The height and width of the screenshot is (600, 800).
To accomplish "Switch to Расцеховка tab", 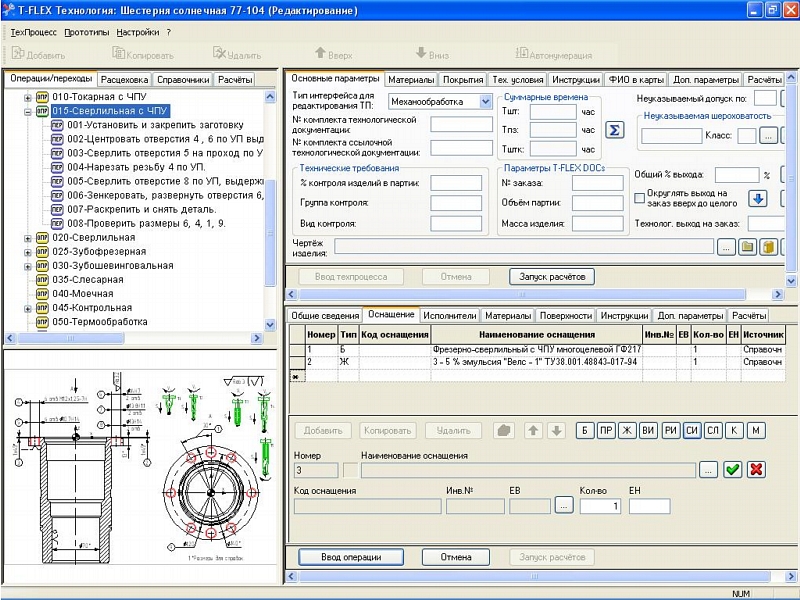I will click(x=124, y=80).
